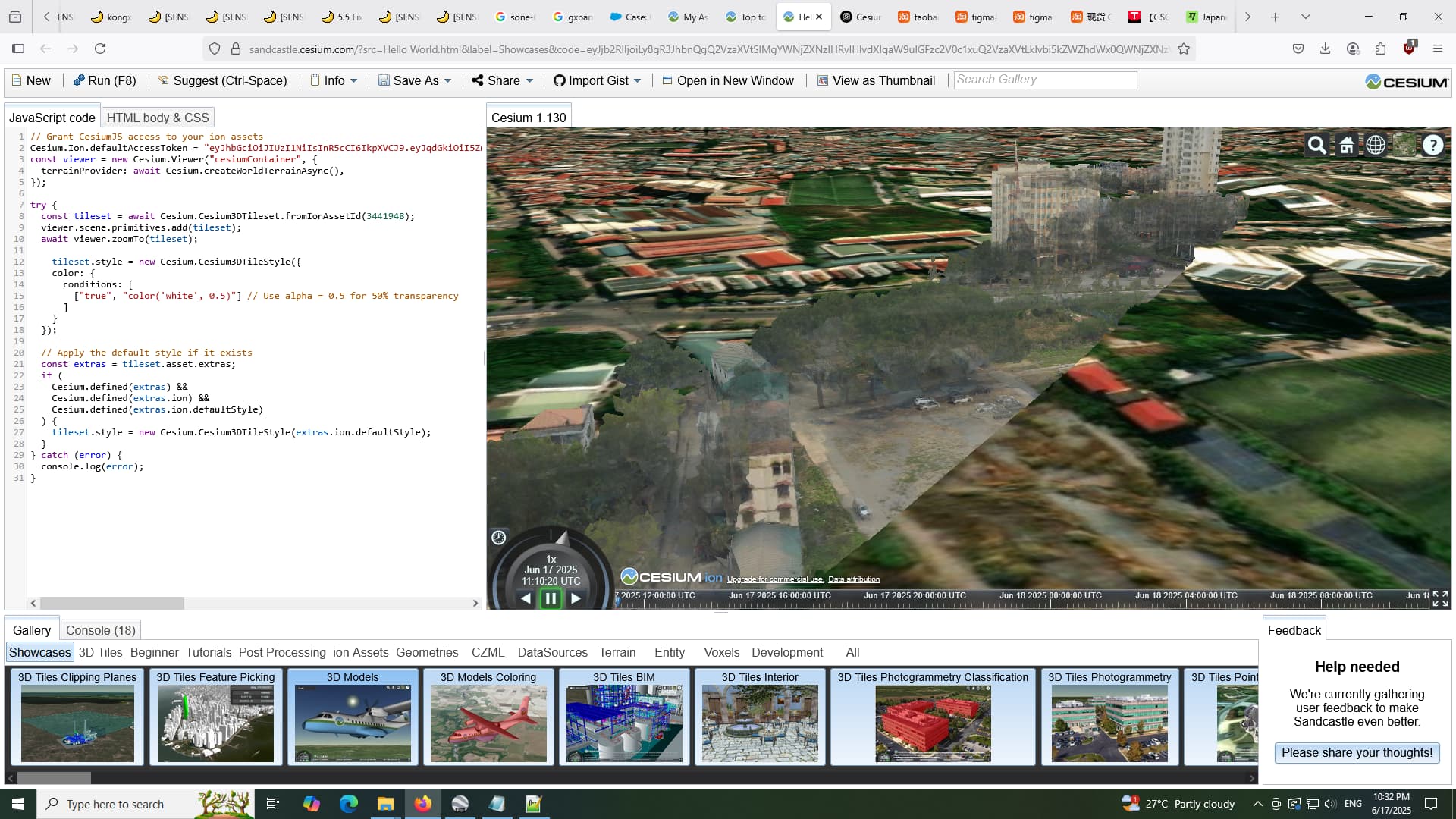1456x819 pixels.
Task: Click Open in New Window
Action: click(728, 80)
